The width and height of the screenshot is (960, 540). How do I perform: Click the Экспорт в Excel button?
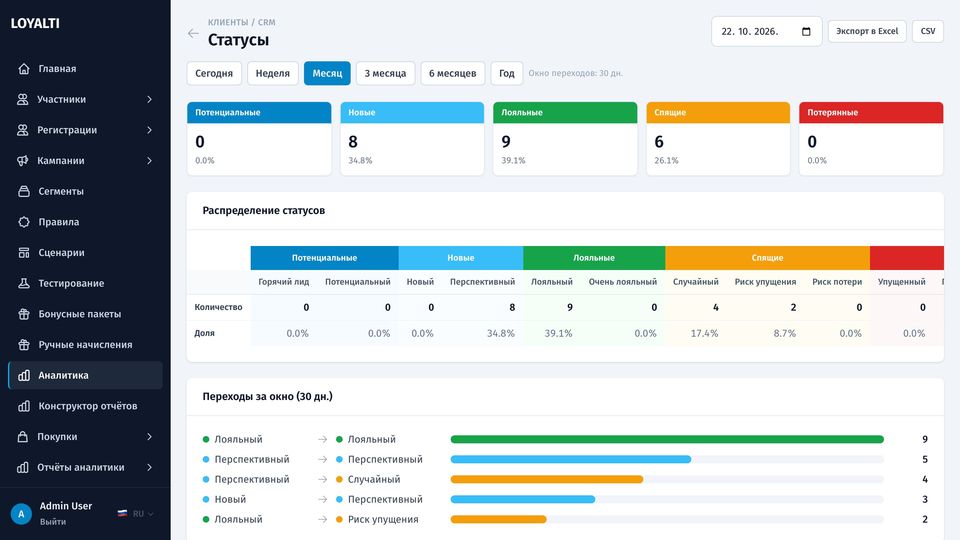tap(867, 31)
